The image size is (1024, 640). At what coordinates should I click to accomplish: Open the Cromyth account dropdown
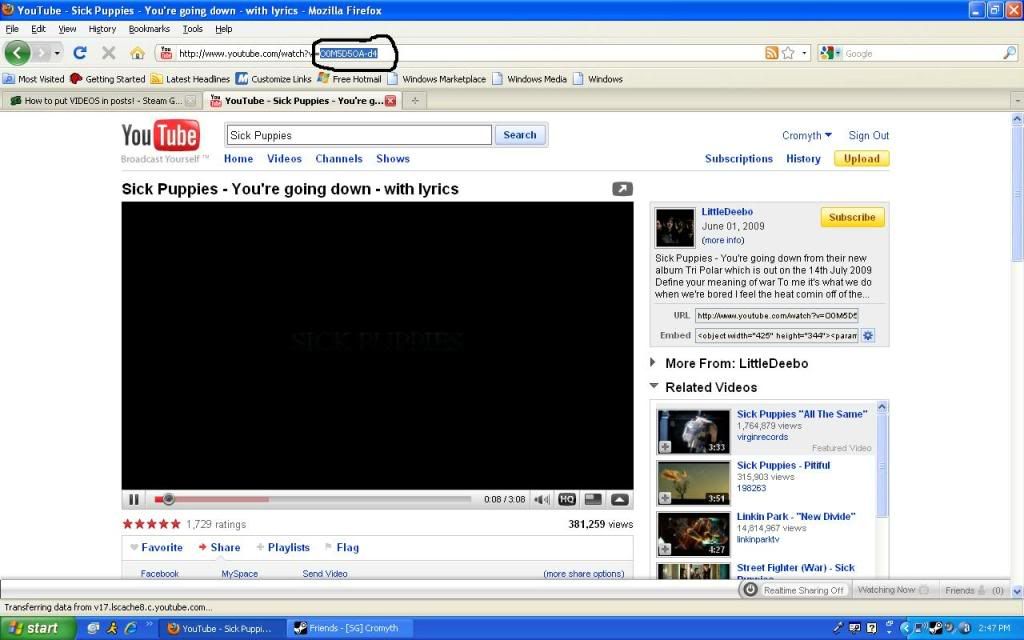807,135
